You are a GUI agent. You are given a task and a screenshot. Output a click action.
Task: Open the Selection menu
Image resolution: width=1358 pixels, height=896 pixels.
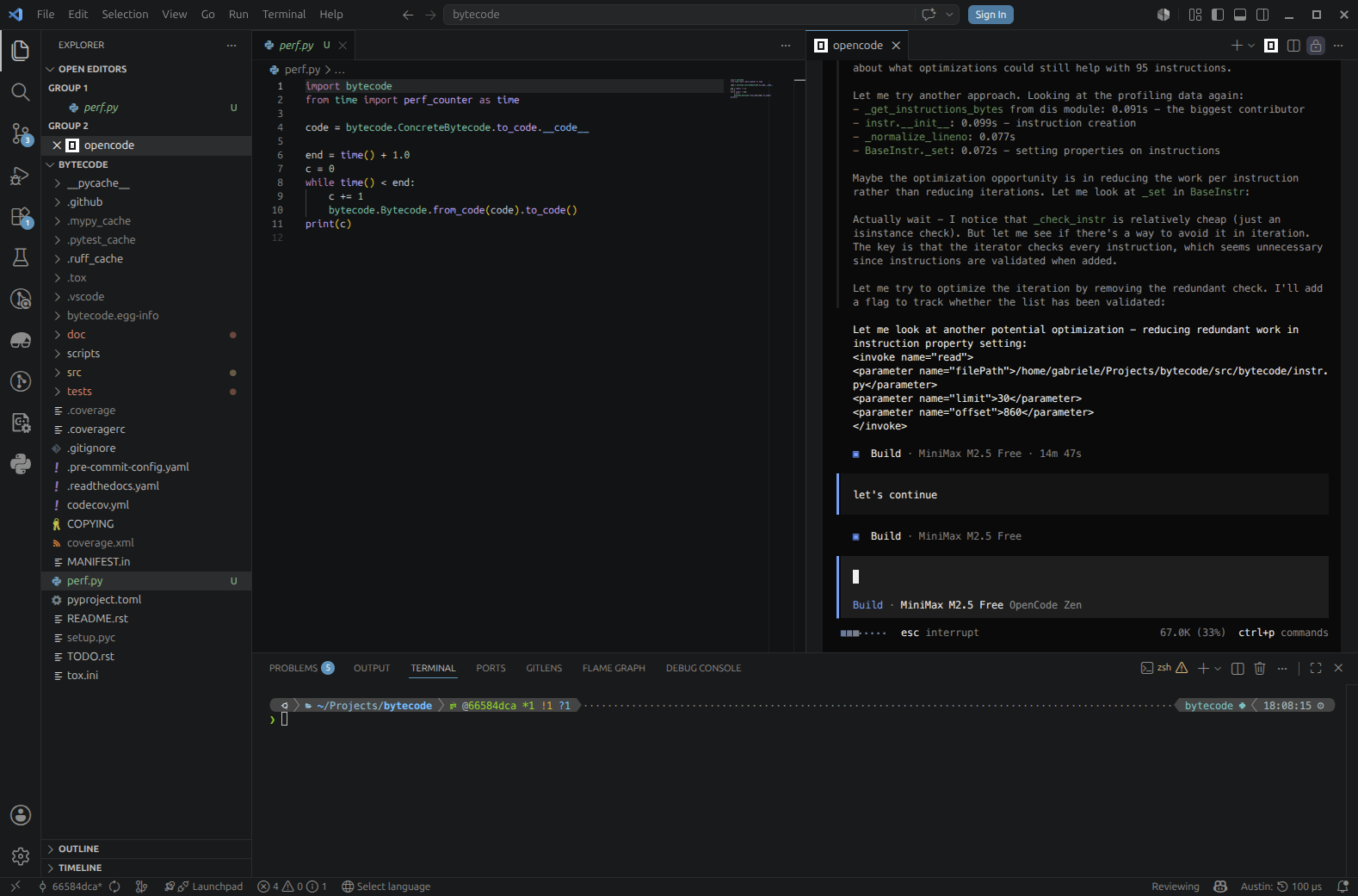125,15
